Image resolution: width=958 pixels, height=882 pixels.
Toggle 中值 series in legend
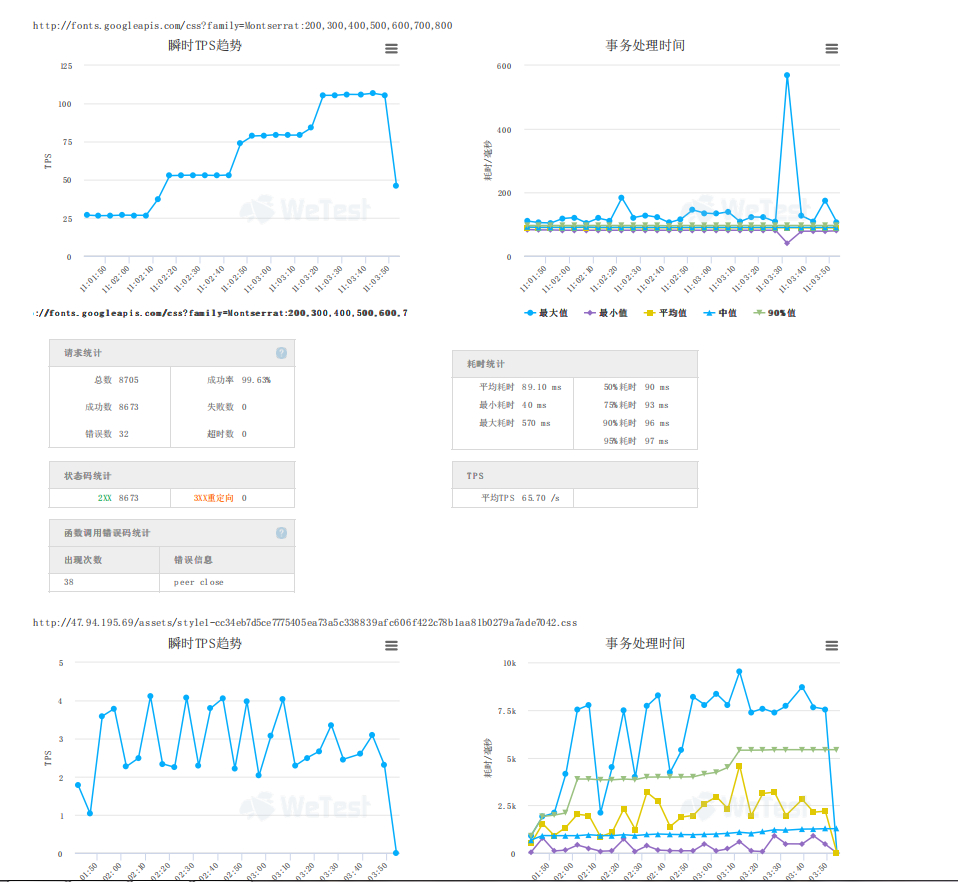click(720, 313)
